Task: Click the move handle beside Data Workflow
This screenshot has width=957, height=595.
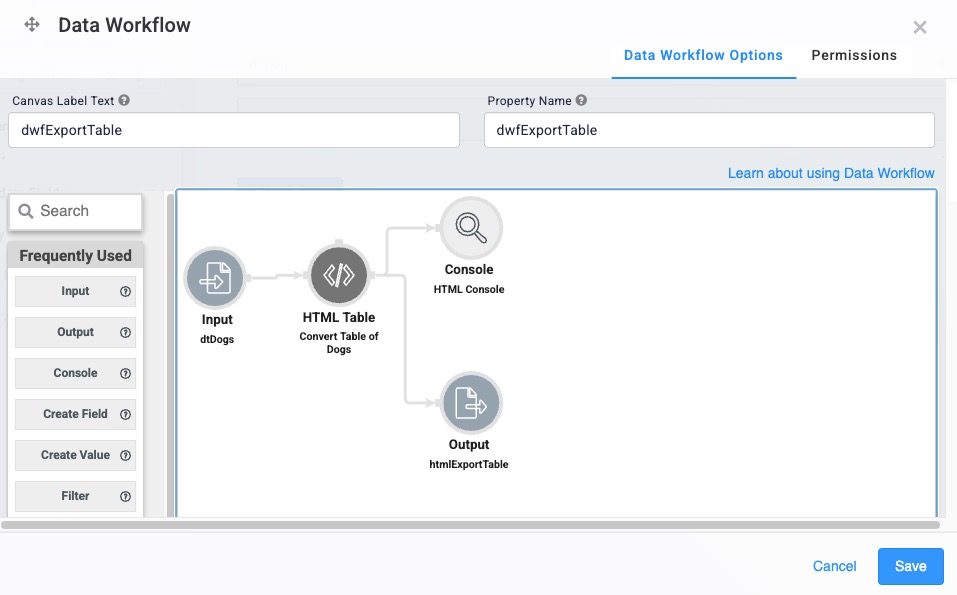Action: coord(32,24)
